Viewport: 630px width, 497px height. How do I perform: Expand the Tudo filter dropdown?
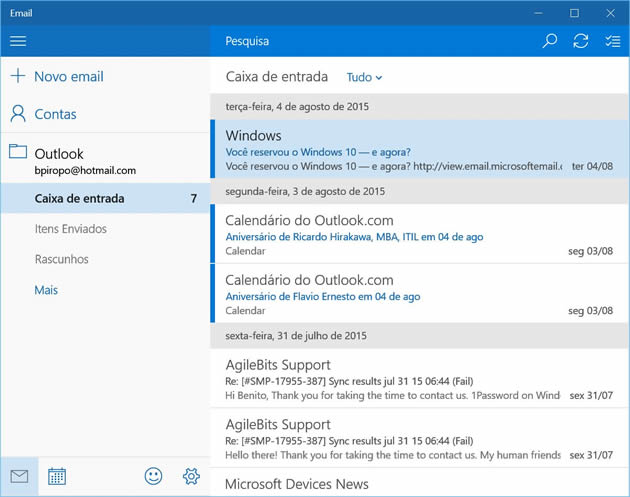(364, 77)
